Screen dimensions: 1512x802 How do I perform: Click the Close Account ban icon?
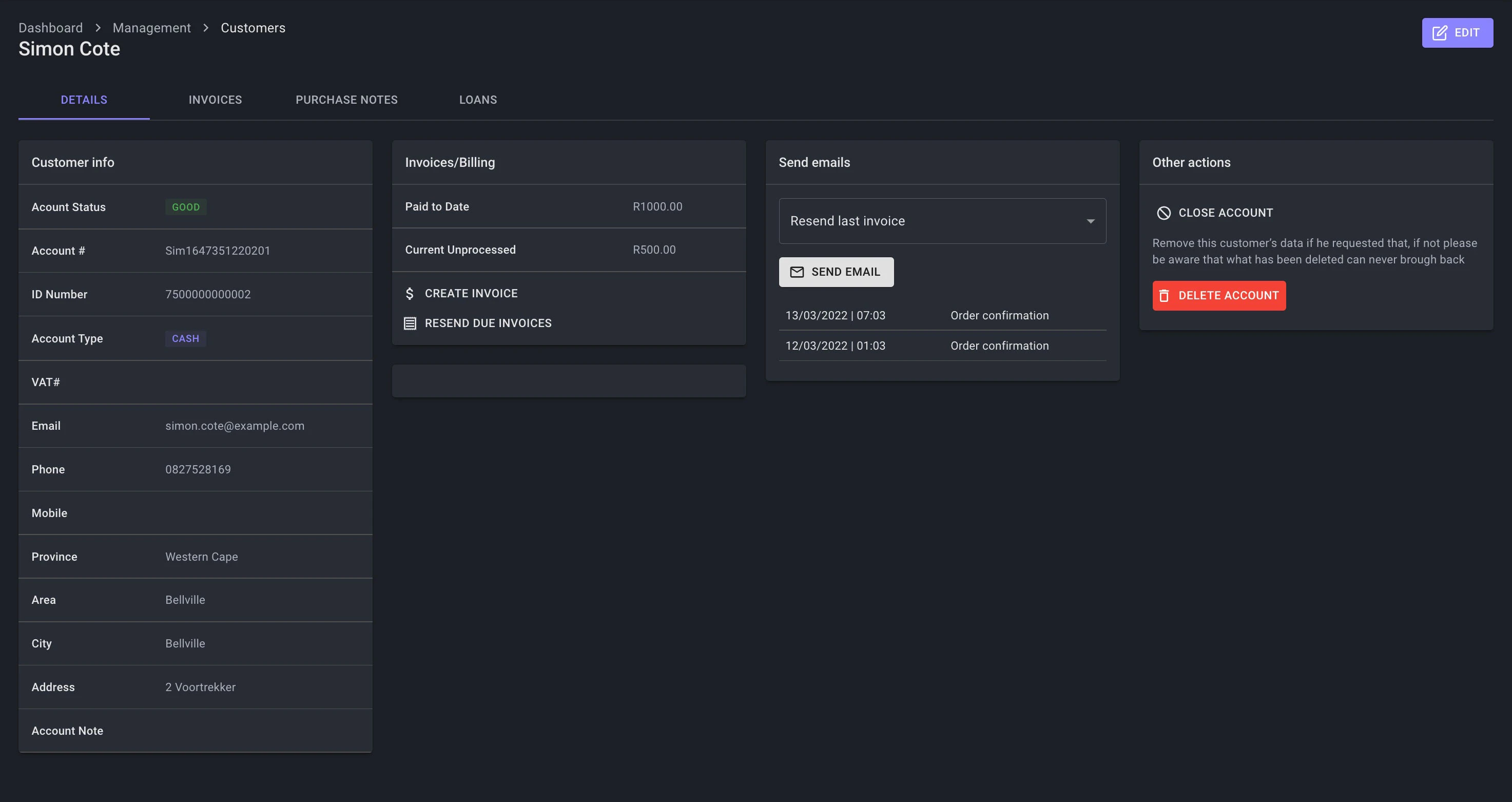point(1164,213)
